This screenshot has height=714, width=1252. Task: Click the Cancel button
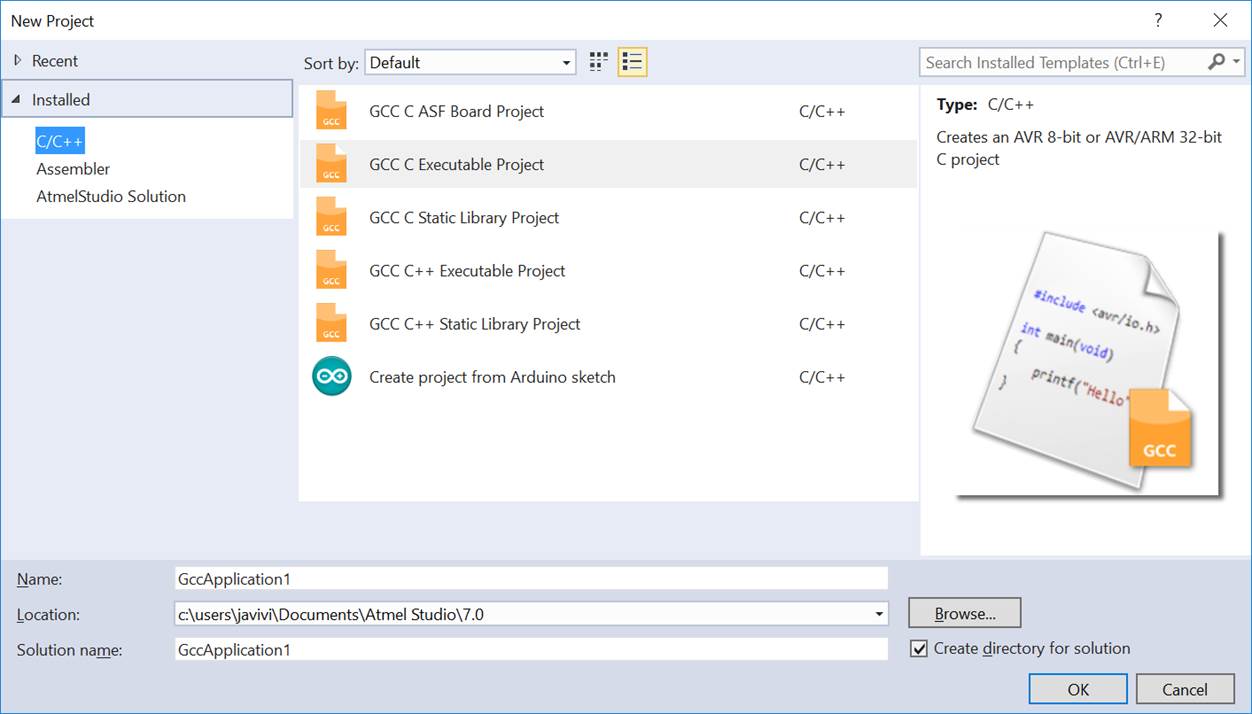pos(1185,689)
